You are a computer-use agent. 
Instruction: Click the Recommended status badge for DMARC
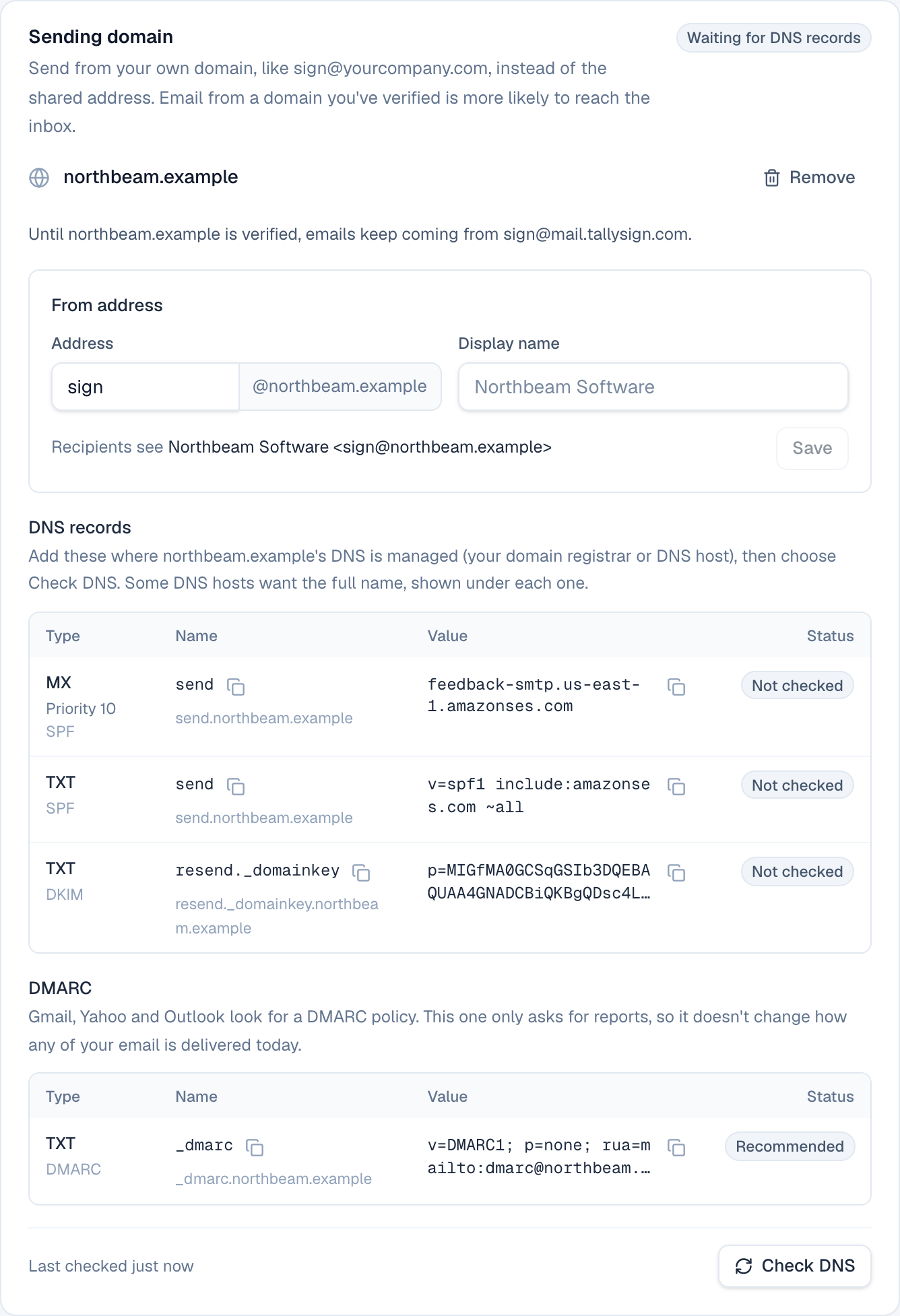pyautogui.click(x=790, y=1146)
